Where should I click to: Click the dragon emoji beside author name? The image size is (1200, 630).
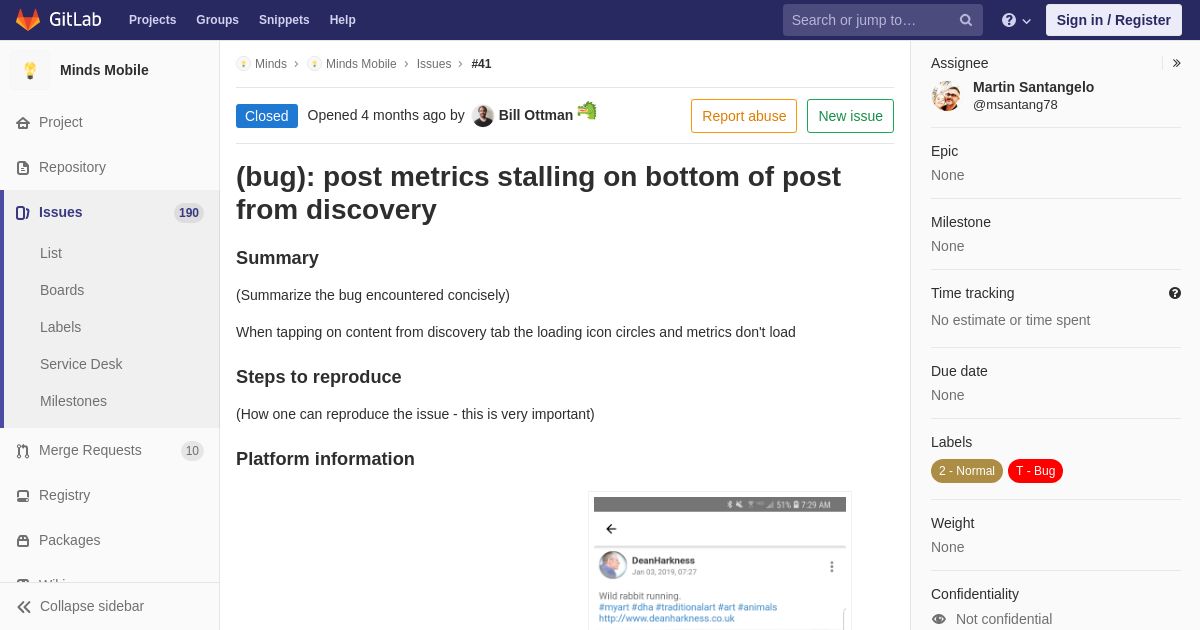[x=587, y=110]
